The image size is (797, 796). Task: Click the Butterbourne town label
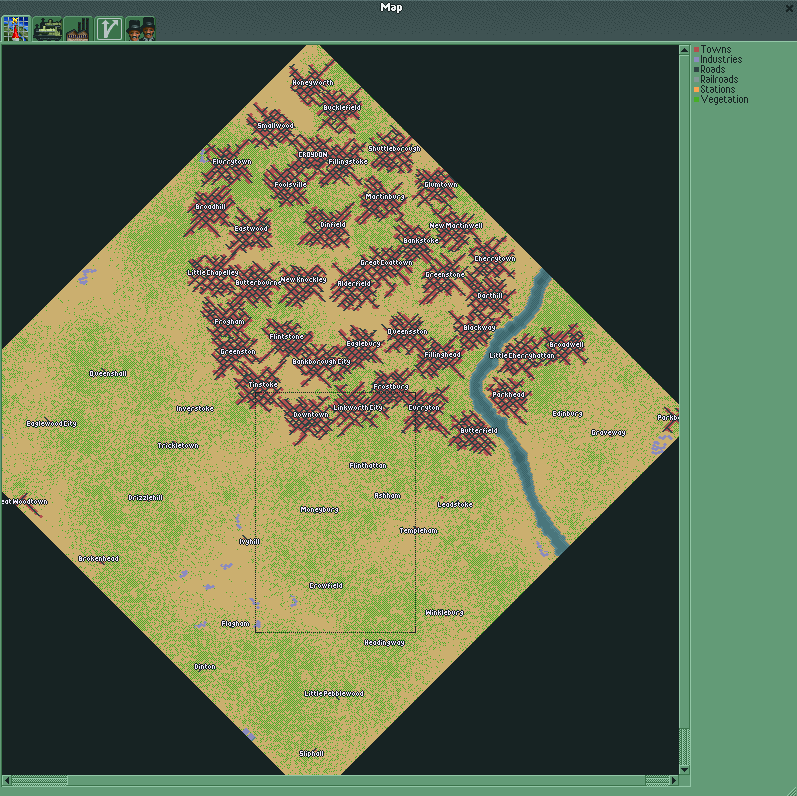click(x=258, y=283)
